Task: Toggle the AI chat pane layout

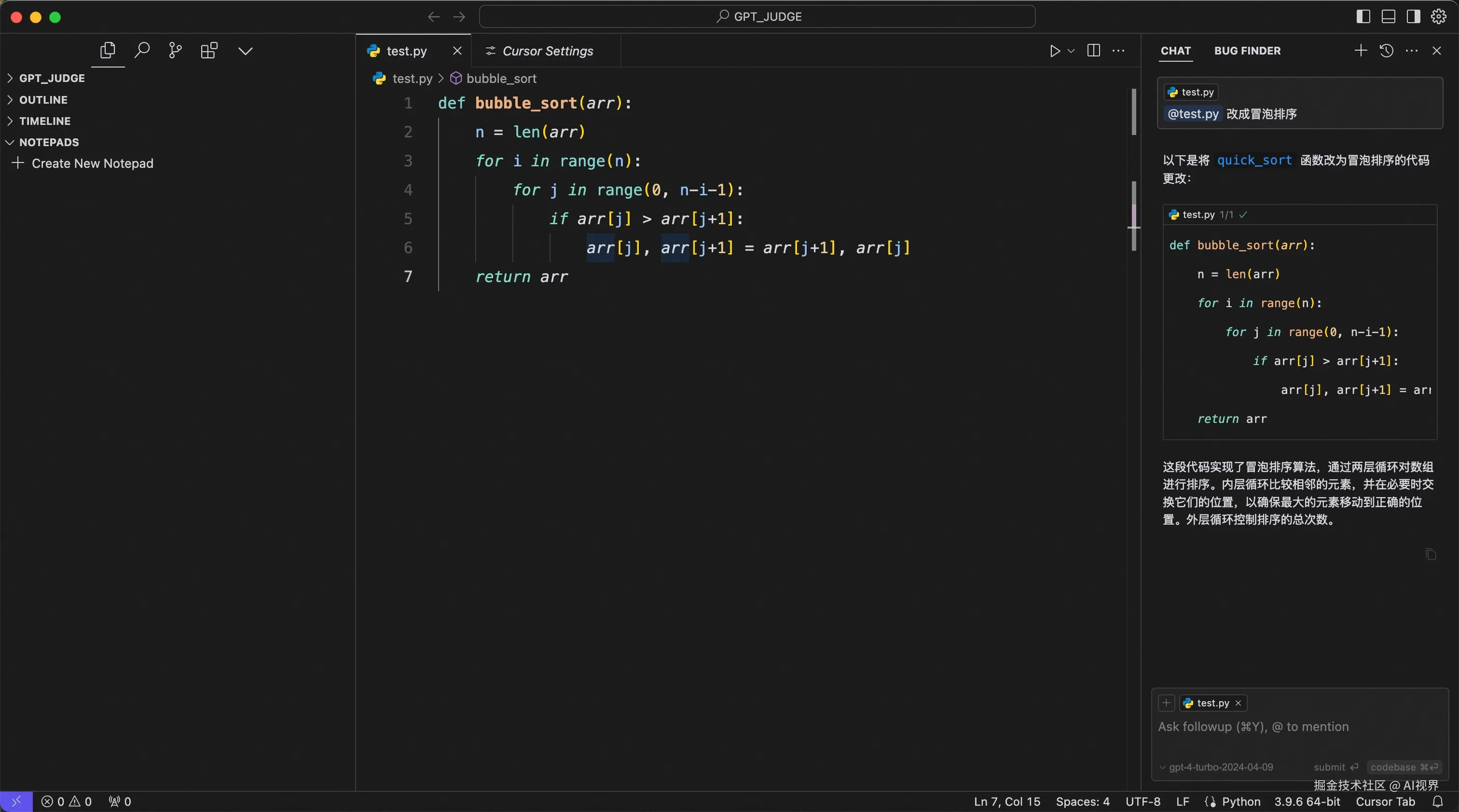Action: click(x=1413, y=16)
